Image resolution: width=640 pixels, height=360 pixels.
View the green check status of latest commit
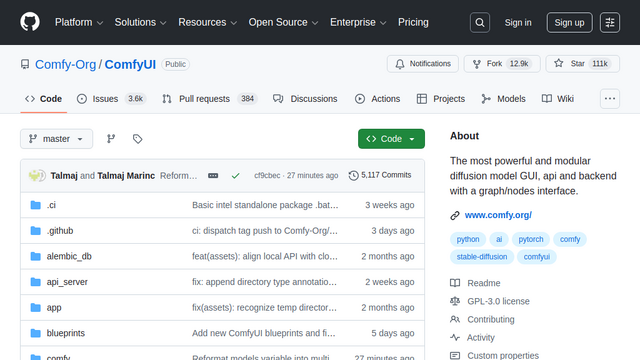tap(236, 176)
